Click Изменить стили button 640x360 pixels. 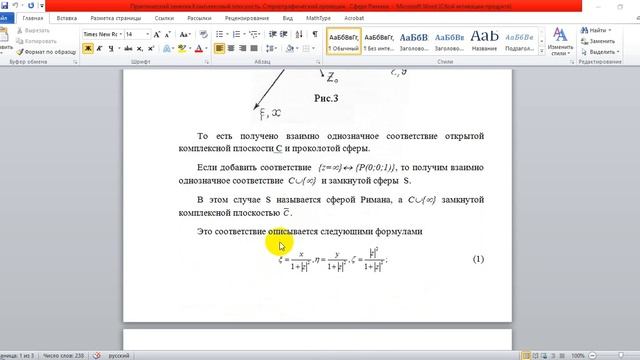click(560, 42)
